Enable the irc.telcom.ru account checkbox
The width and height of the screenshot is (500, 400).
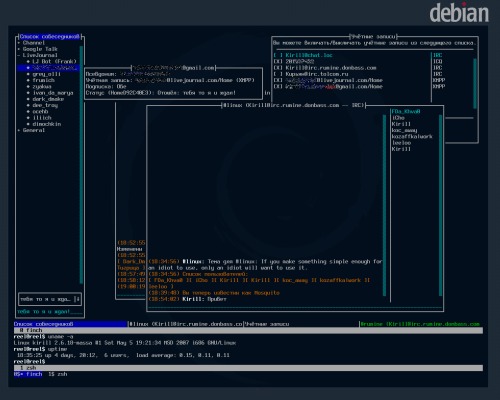[278, 74]
